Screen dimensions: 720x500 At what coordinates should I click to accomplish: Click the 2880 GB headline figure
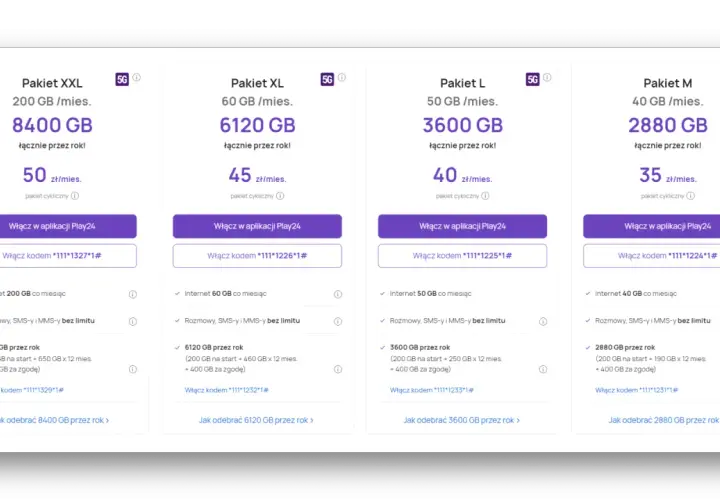click(668, 125)
